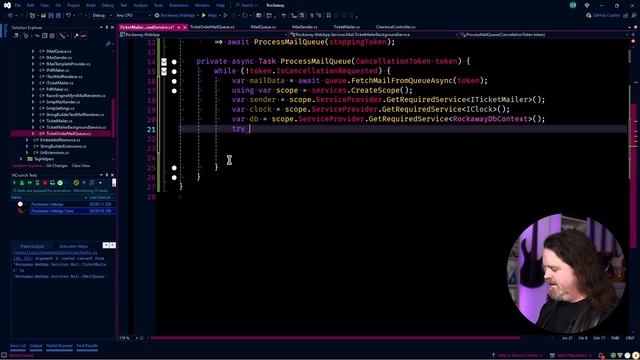Image resolution: width=640 pixels, height=360 pixels.
Task: Click the NCrunch run tests play icon
Action: [14, 183]
